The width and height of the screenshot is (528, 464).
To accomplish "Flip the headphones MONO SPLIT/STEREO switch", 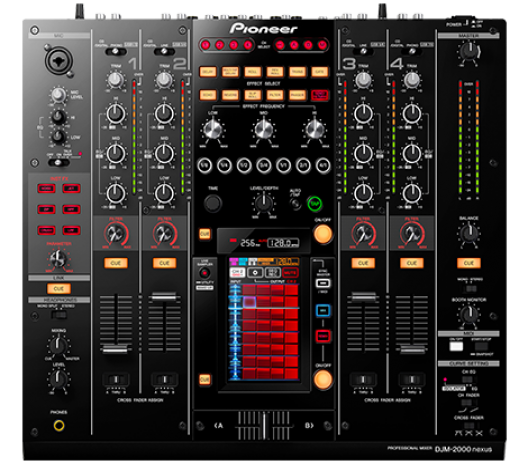I will (x=59, y=315).
